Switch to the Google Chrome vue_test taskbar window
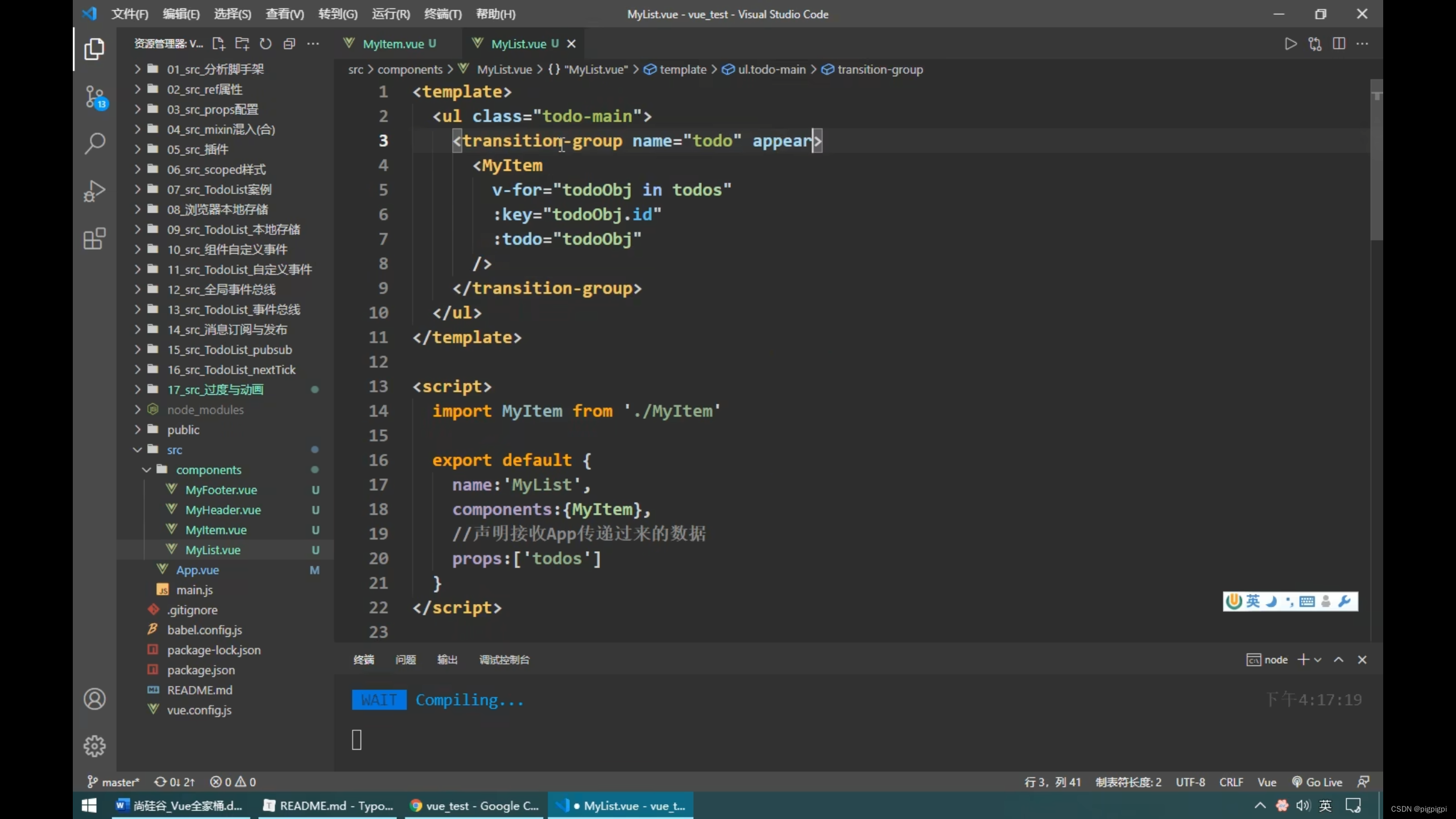 coord(475,806)
